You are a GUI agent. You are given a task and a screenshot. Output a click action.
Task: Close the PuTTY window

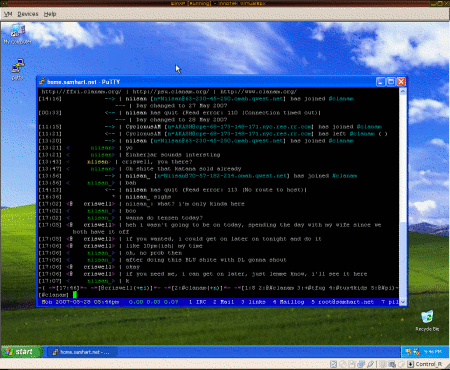pos(401,82)
